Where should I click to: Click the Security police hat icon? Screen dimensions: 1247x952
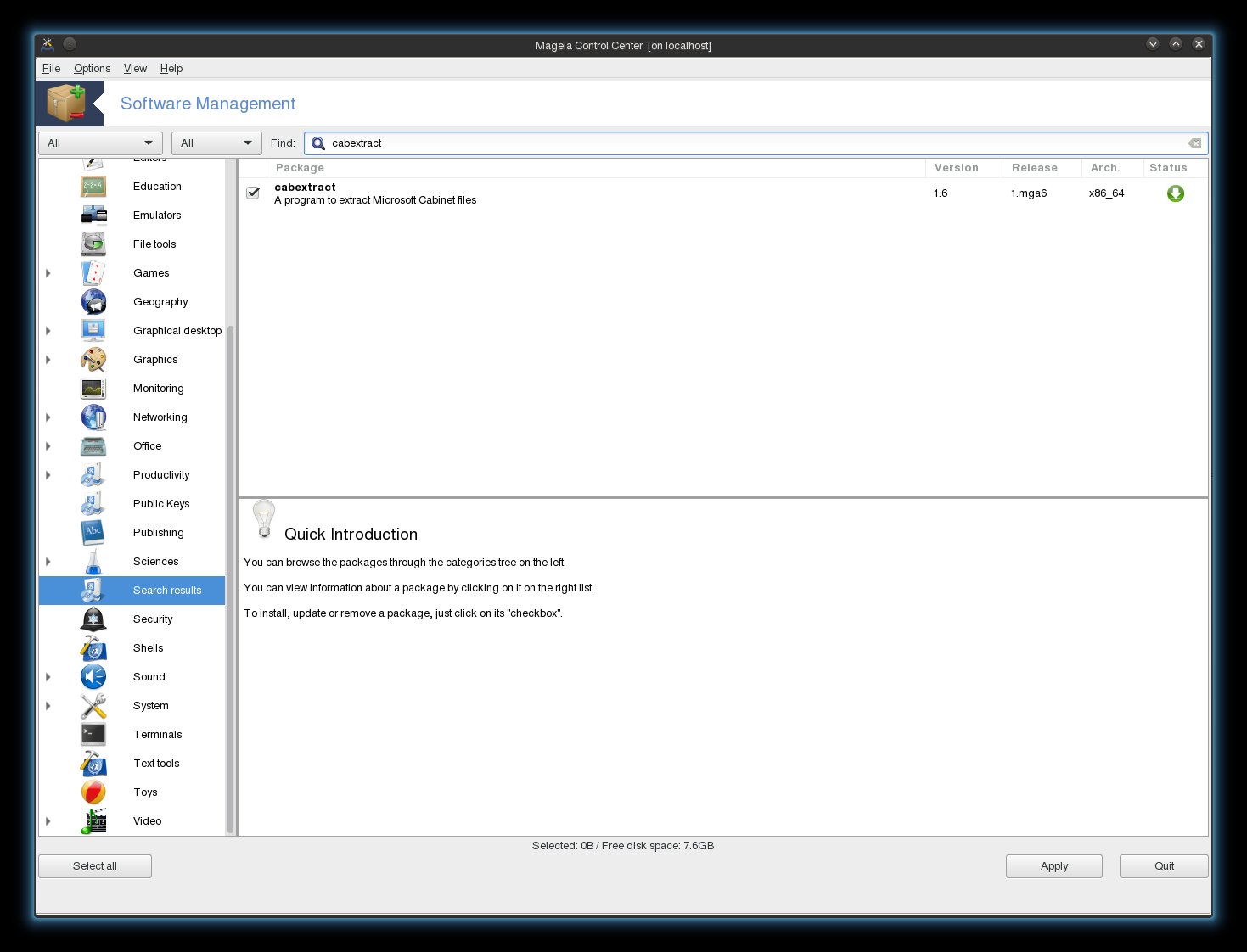pyautogui.click(x=93, y=619)
